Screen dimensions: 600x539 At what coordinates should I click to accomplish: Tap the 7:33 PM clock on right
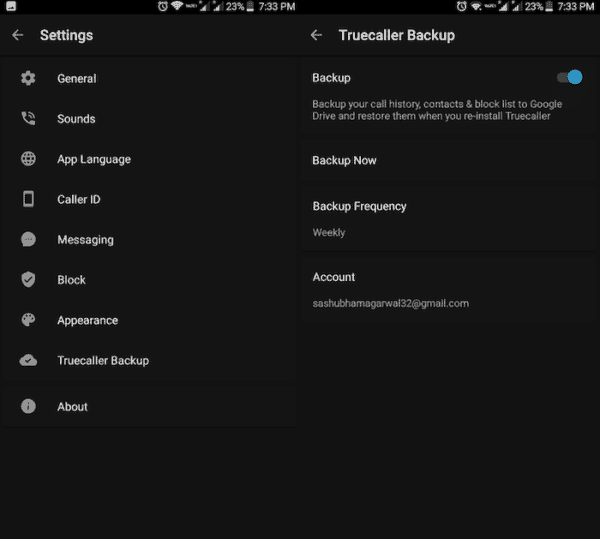point(576,7)
